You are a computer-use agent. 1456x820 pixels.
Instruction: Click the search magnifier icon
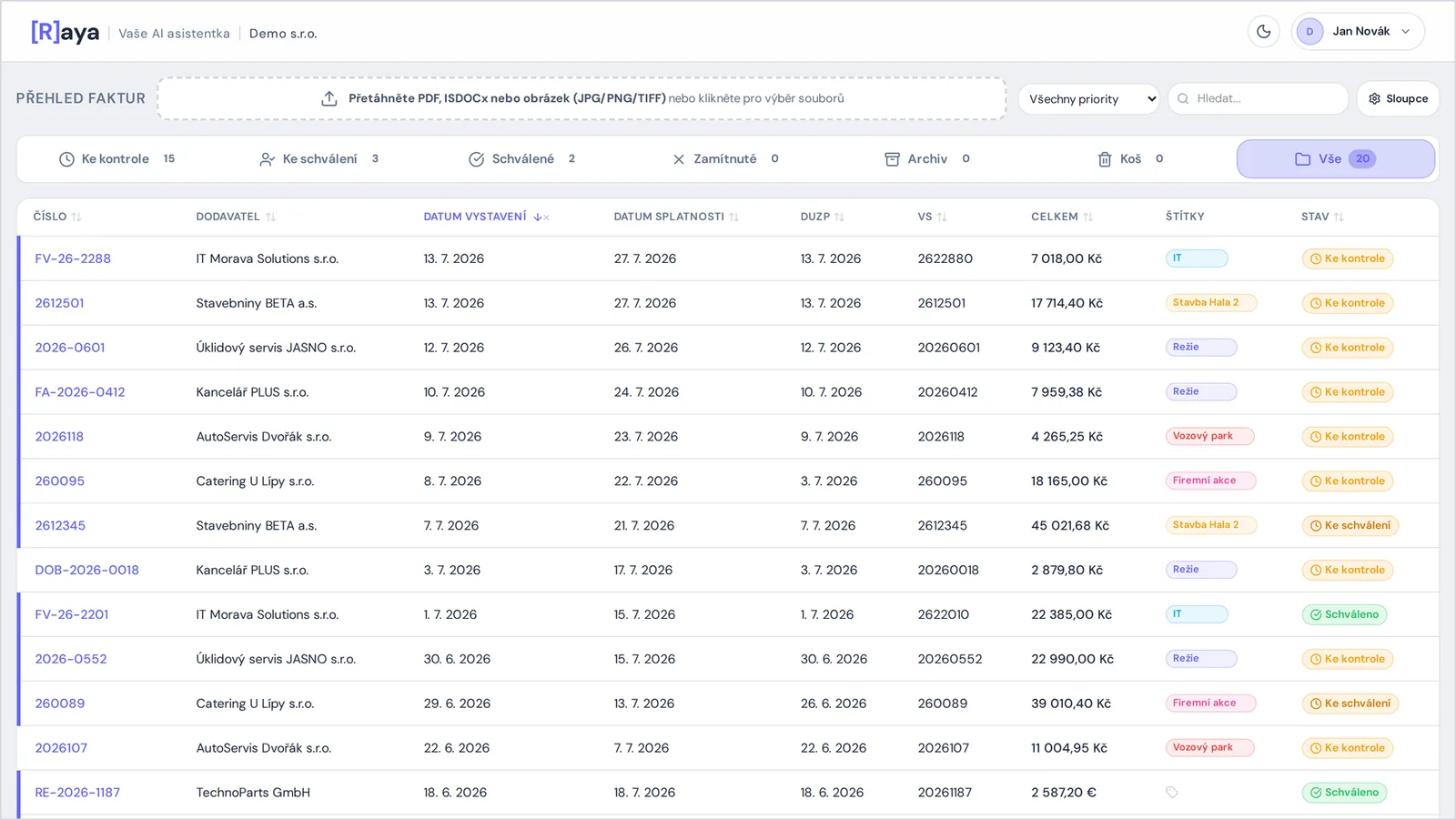pyautogui.click(x=1183, y=98)
